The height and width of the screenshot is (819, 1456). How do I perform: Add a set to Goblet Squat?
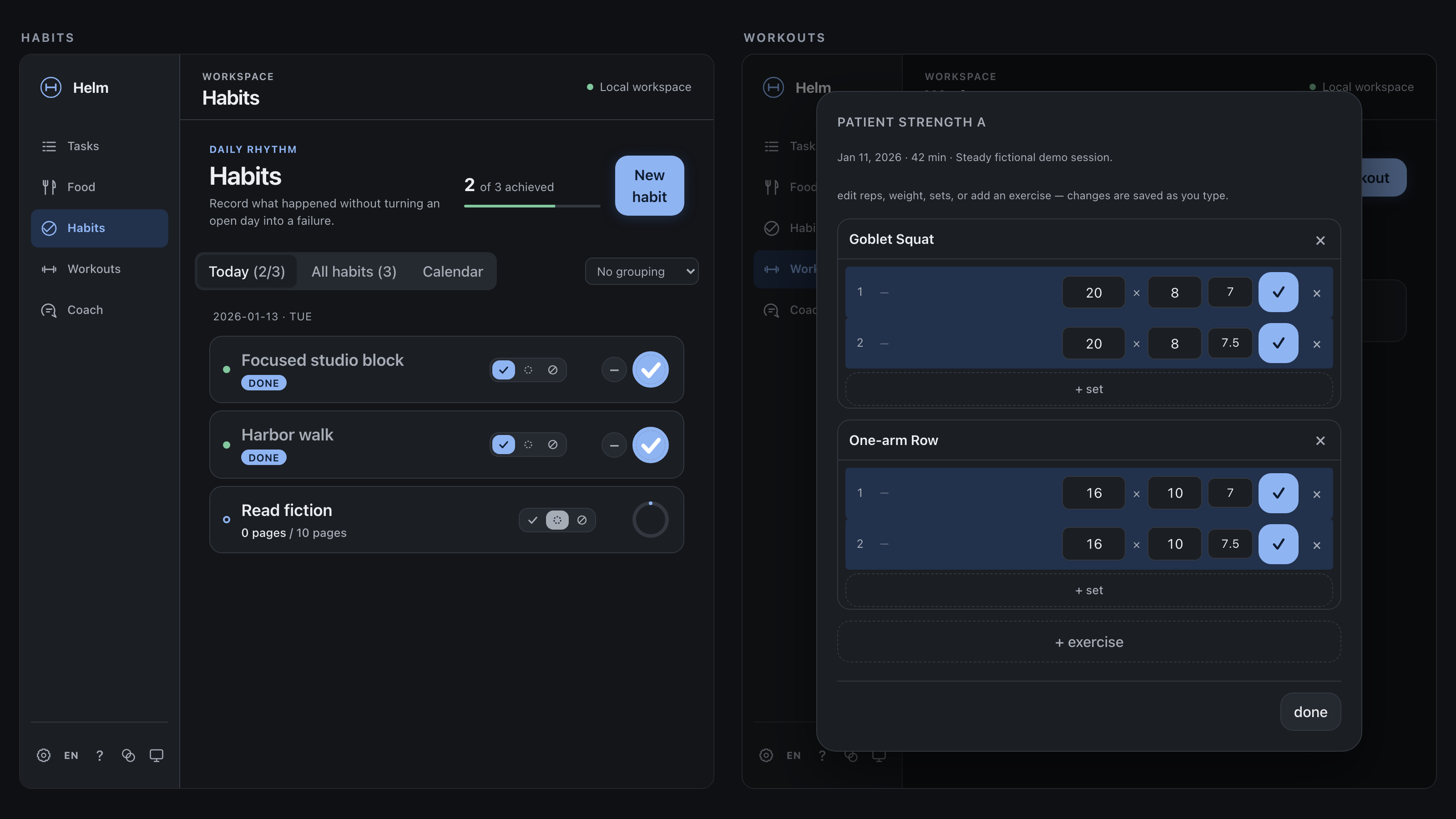pos(1089,389)
